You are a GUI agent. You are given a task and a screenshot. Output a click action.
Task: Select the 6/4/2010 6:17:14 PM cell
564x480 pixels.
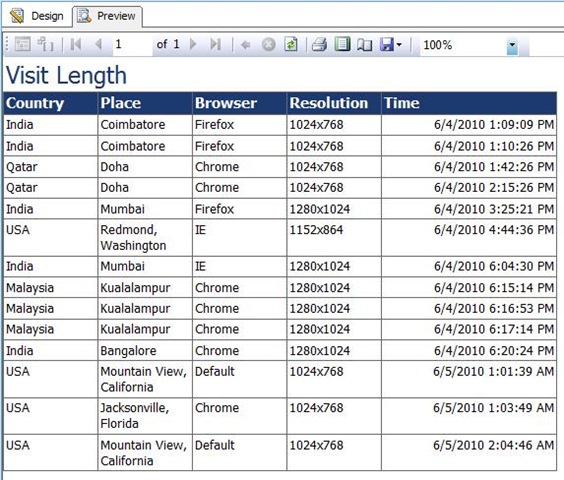click(469, 329)
